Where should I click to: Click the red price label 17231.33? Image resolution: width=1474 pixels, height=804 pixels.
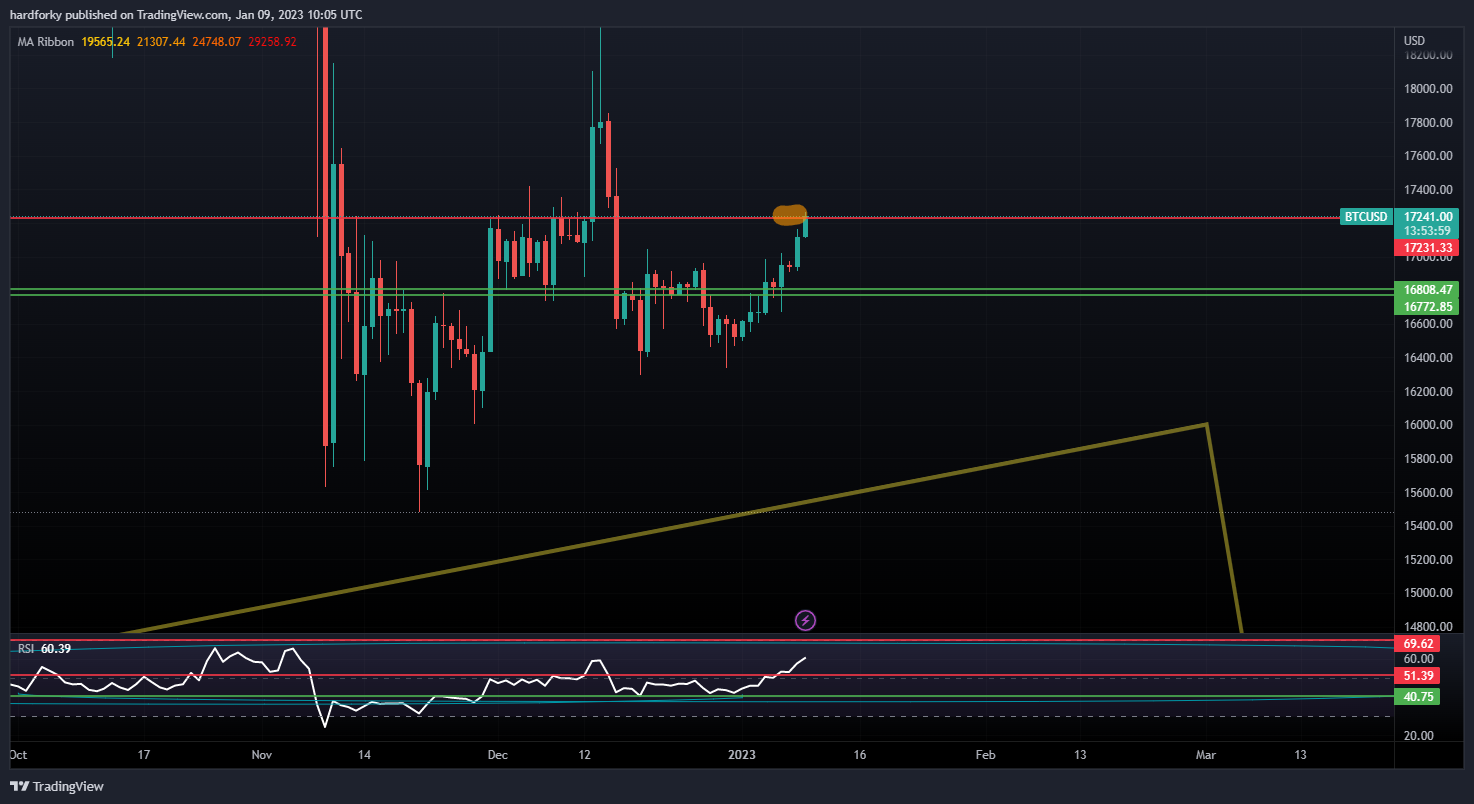point(1428,247)
